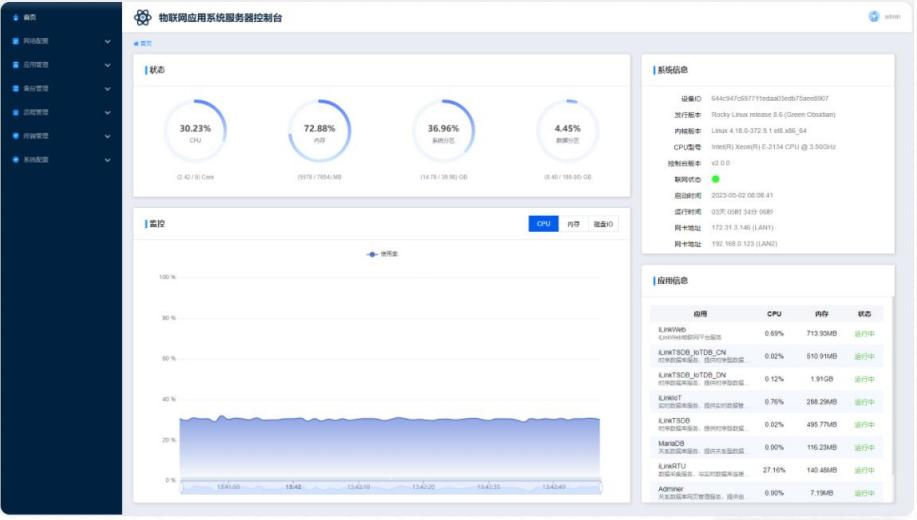Click the 应用管理 sidebar icon

coord(16,65)
